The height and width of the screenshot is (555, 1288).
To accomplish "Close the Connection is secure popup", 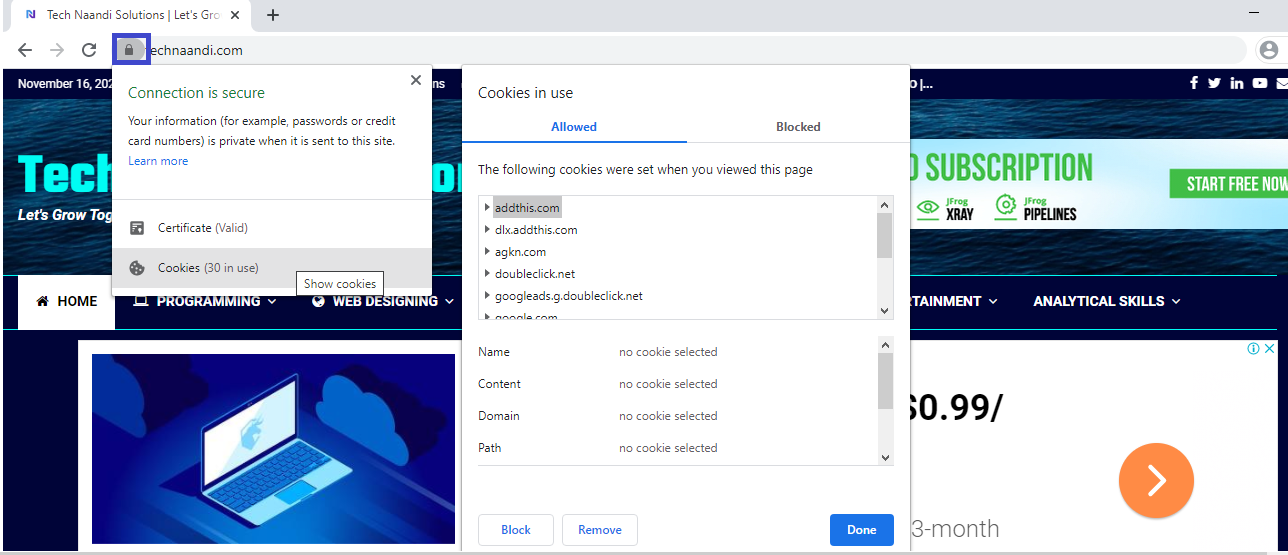I will pyautogui.click(x=416, y=80).
